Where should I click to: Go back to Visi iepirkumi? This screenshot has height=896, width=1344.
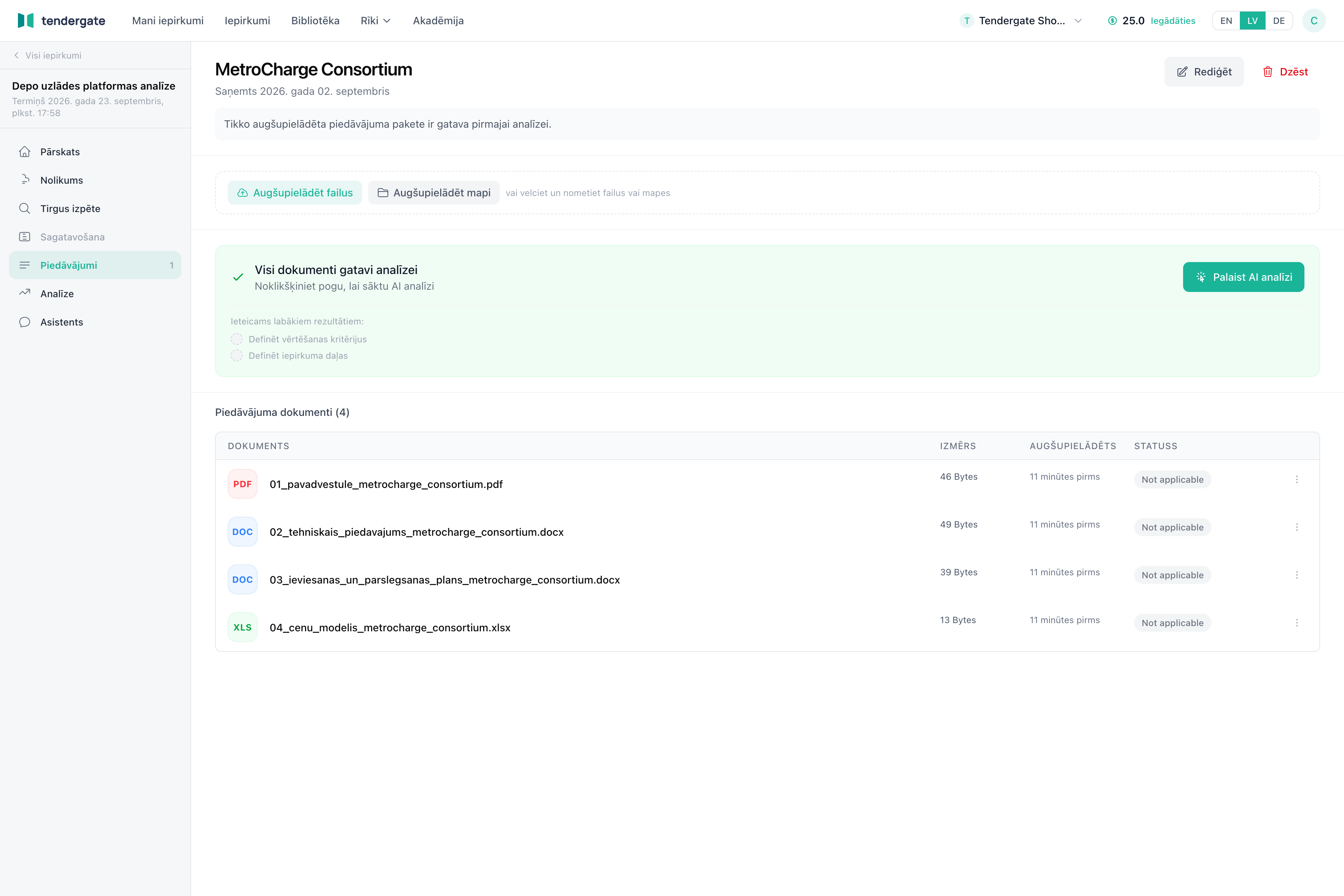pos(47,55)
